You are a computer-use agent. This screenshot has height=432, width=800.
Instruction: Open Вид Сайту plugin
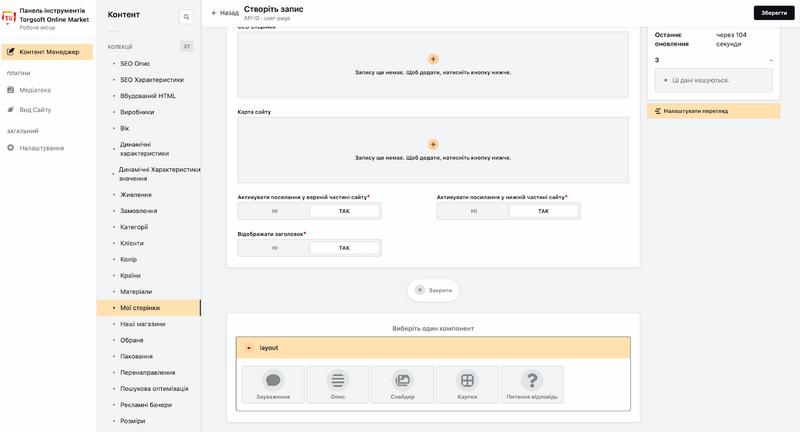click(35, 110)
